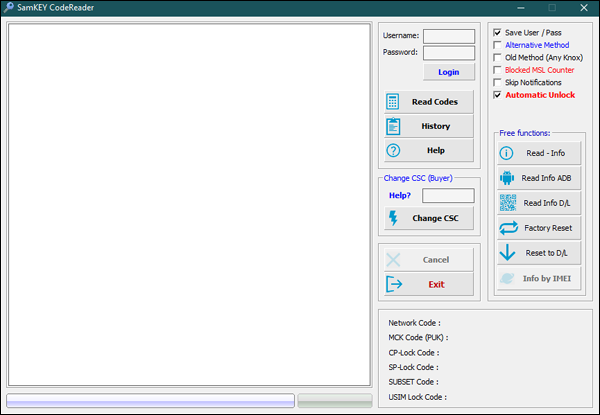Click the calculator icon on Read Codes
Image resolution: width=600 pixels, height=415 pixels.
click(393, 102)
